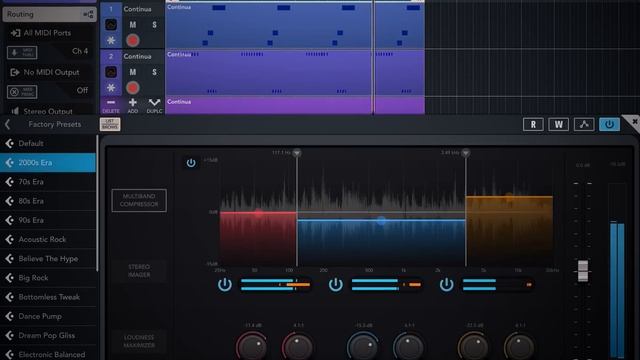Select the blue mid band node

pos(381,221)
